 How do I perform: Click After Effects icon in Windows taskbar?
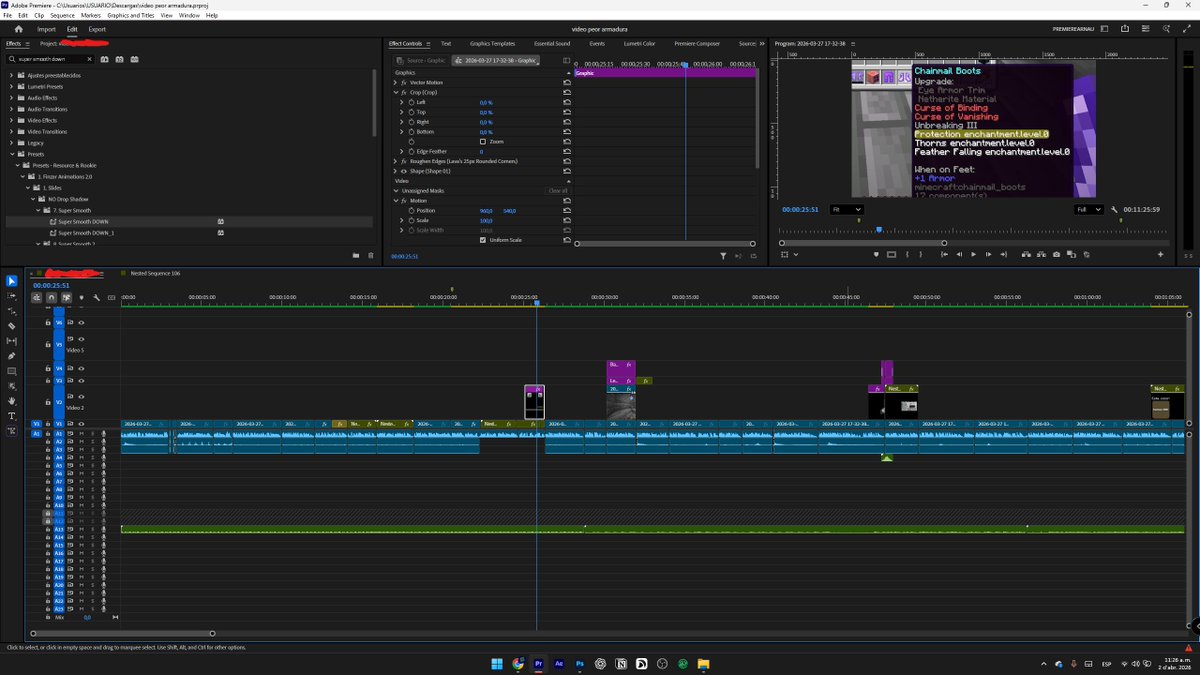click(559, 664)
